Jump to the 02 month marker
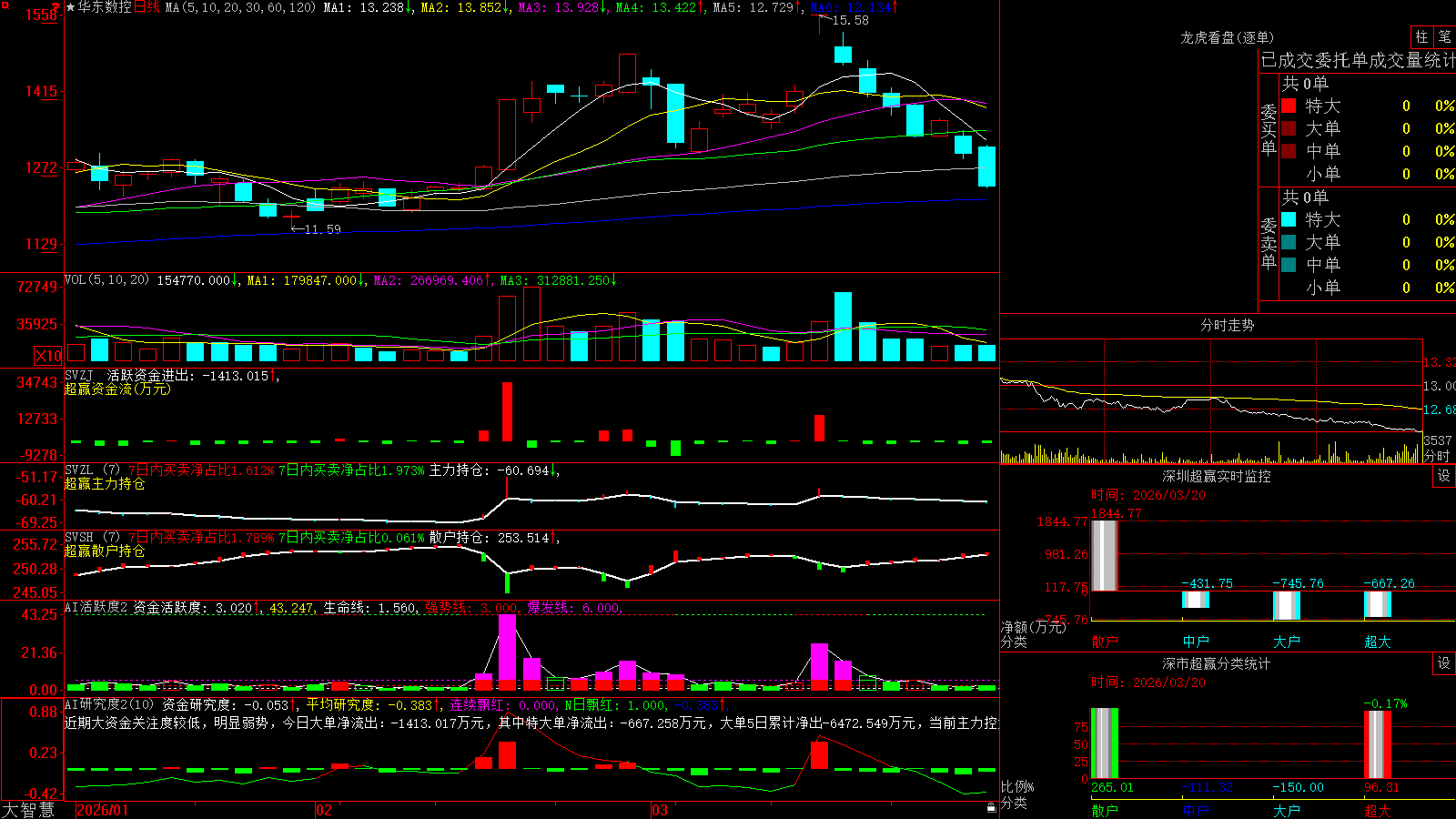This screenshot has height=819, width=1456. point(324,810)
